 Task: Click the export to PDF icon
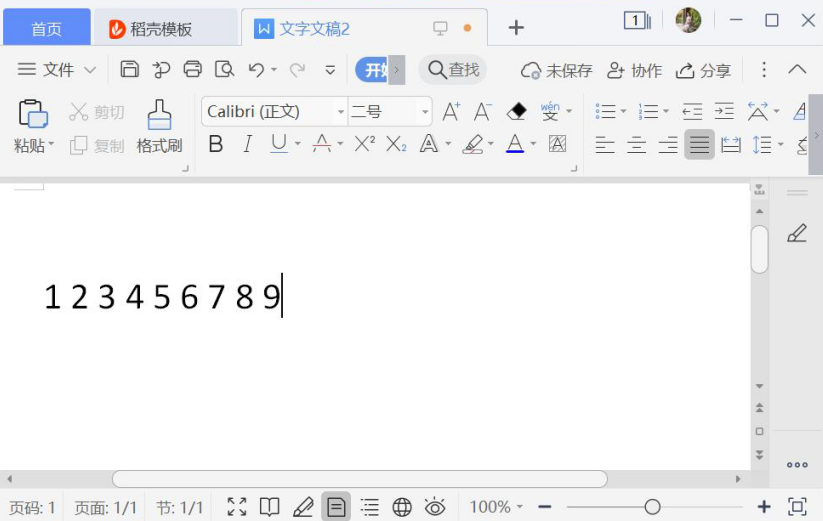coord(161,69)
